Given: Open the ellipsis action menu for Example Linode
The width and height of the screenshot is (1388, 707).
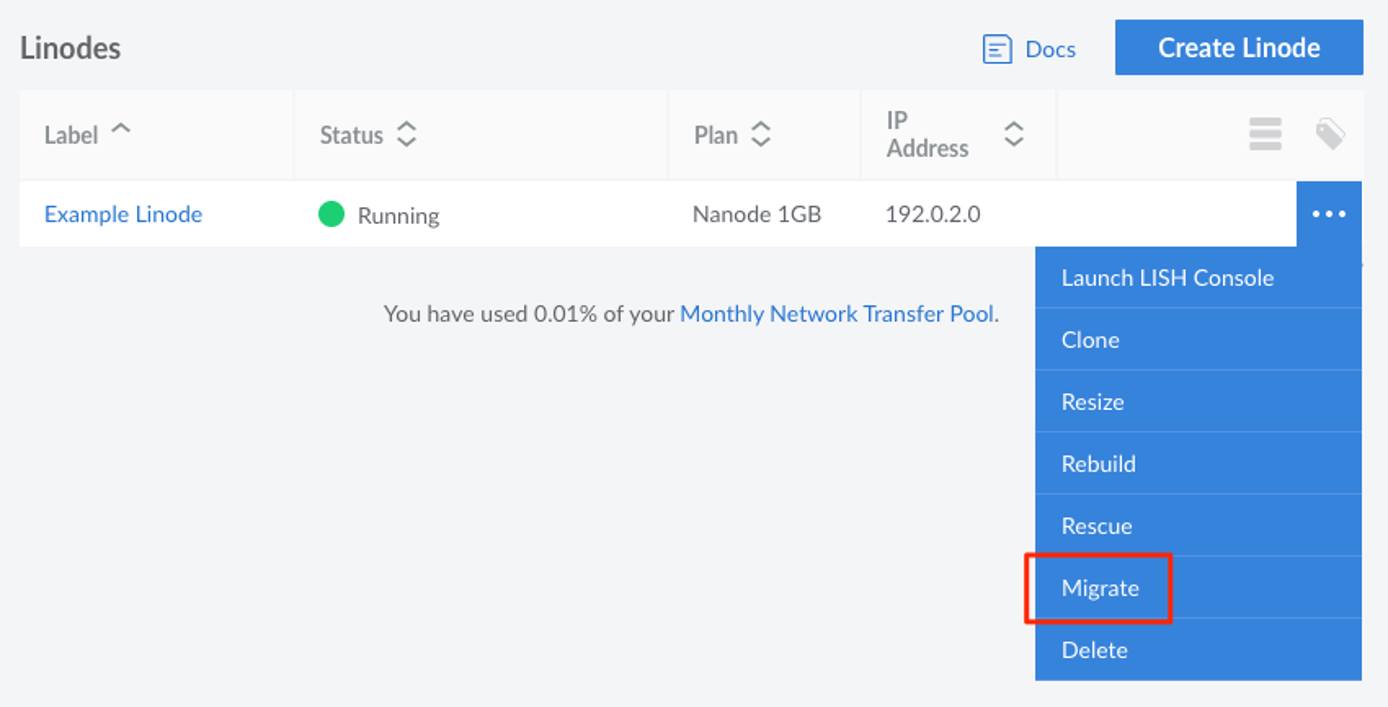Looking at the screenshot, I should coord(1329,213).
